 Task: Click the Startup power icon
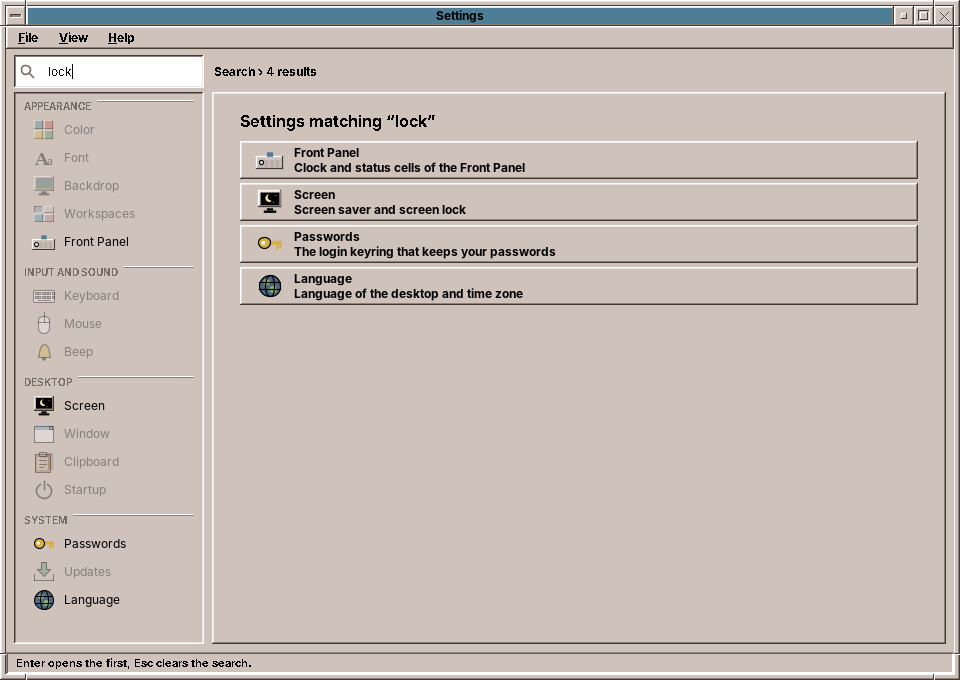pyautogui.click(x=44, y=490)
